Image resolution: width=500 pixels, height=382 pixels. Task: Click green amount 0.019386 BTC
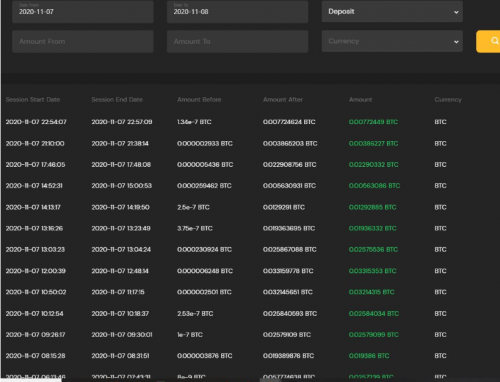[369, 356]
